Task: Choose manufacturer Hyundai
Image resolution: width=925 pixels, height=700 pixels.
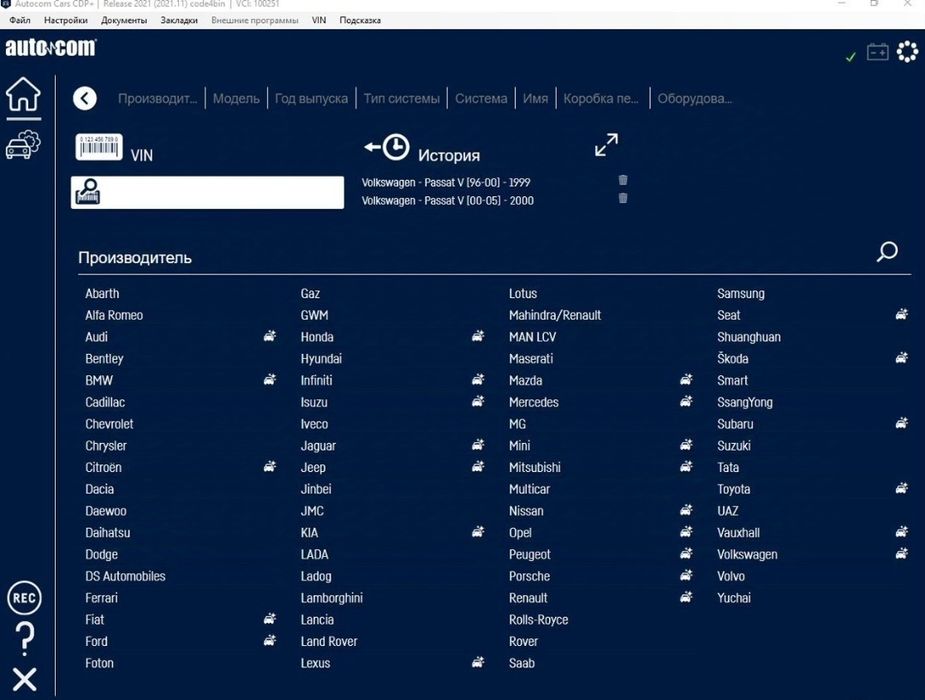Action: pyautogui.click(x=321, y=359)
